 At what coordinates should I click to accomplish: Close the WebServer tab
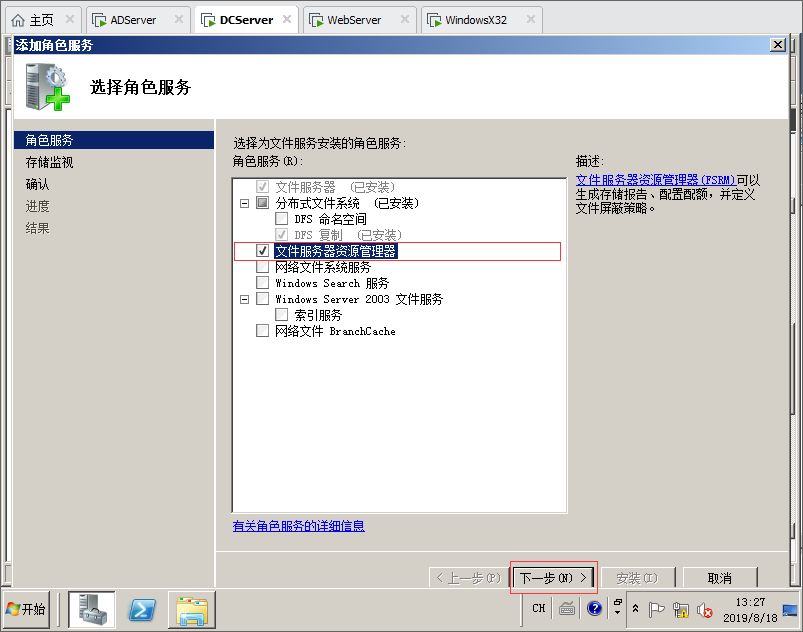click(x=405, y=19)
